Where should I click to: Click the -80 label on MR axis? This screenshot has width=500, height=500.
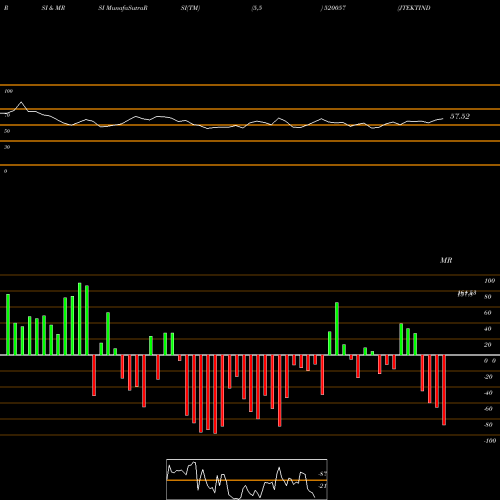click(x=488, y=425)
